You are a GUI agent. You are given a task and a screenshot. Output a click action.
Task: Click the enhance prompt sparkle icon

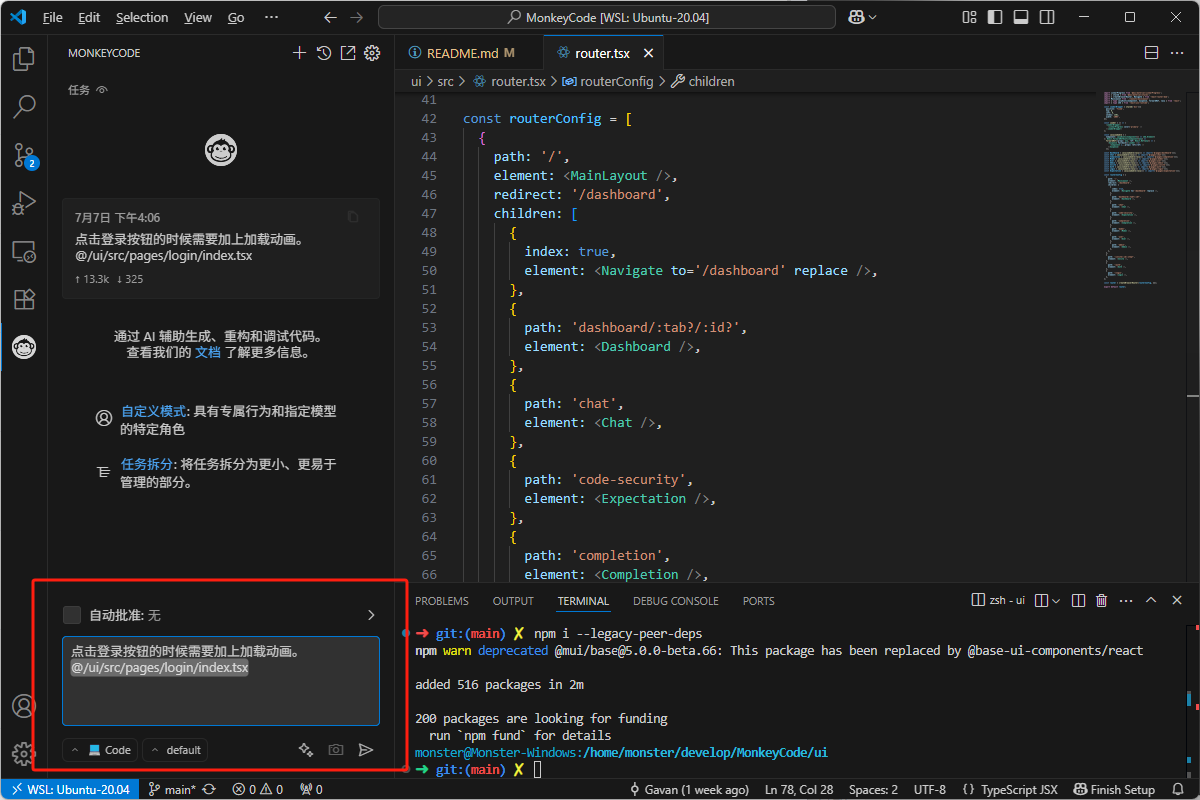pyautogui.click(x=306, y=750)
